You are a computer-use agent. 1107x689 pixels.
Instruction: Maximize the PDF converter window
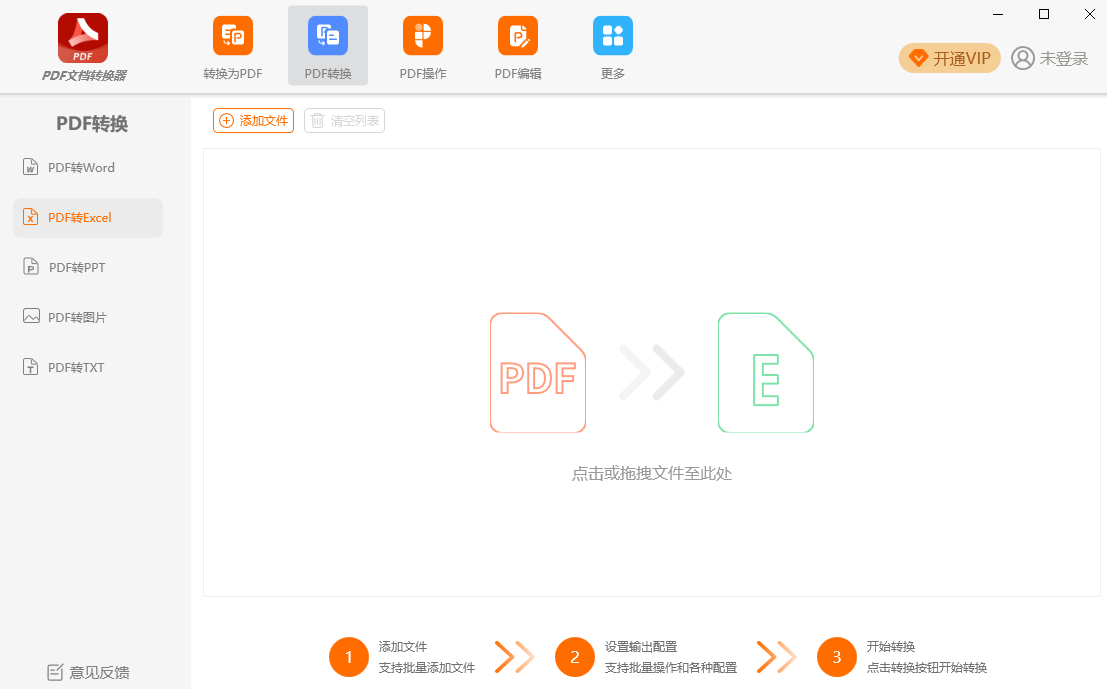point(1044,14)
